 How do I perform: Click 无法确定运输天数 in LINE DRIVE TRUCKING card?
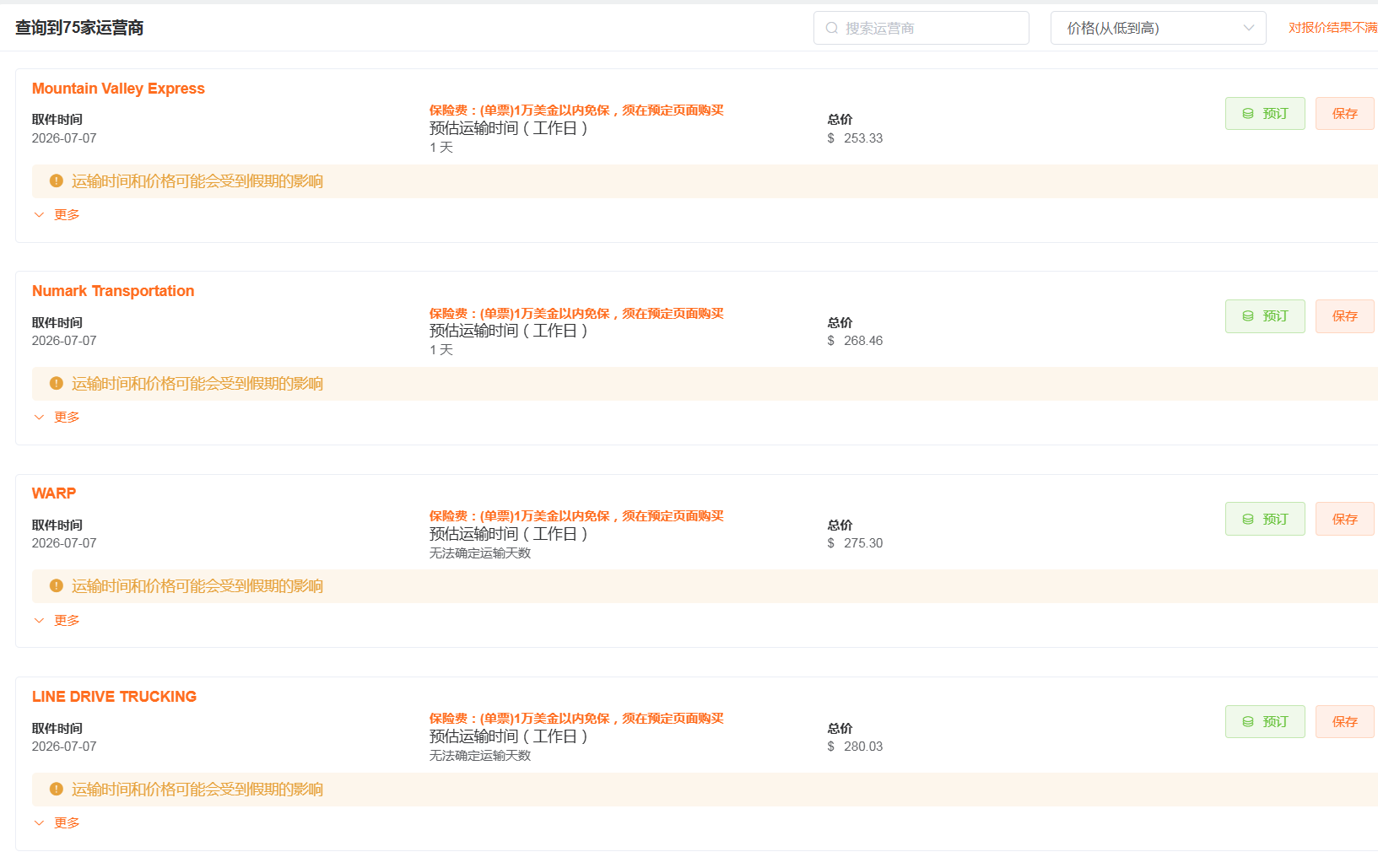(480, 756)
